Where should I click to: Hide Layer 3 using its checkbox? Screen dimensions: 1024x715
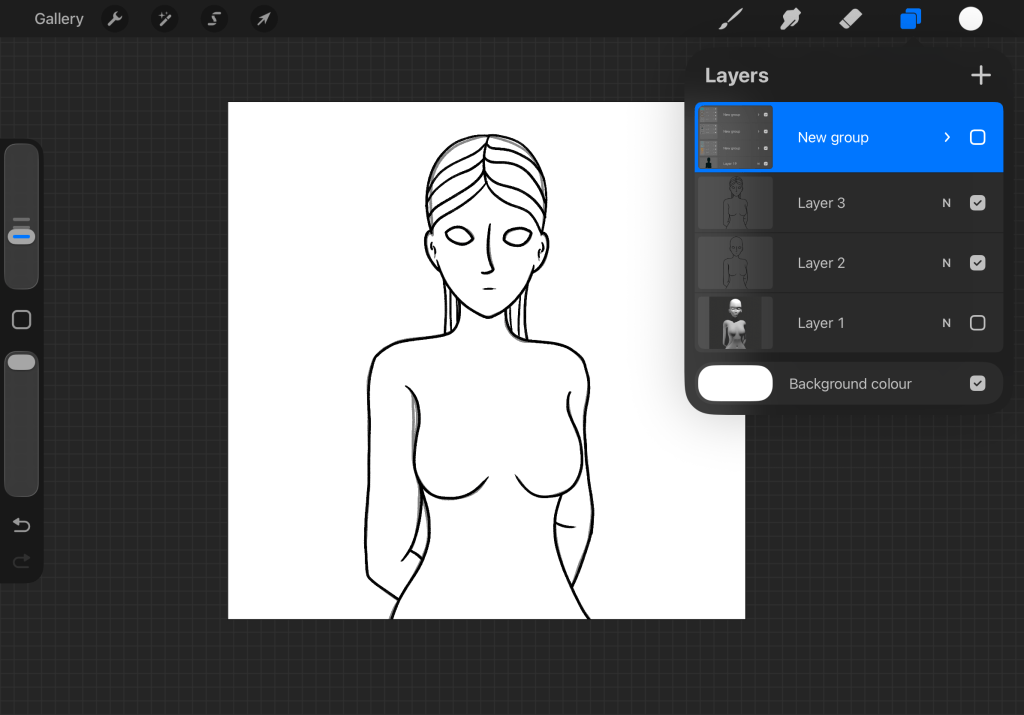point(978,203)
